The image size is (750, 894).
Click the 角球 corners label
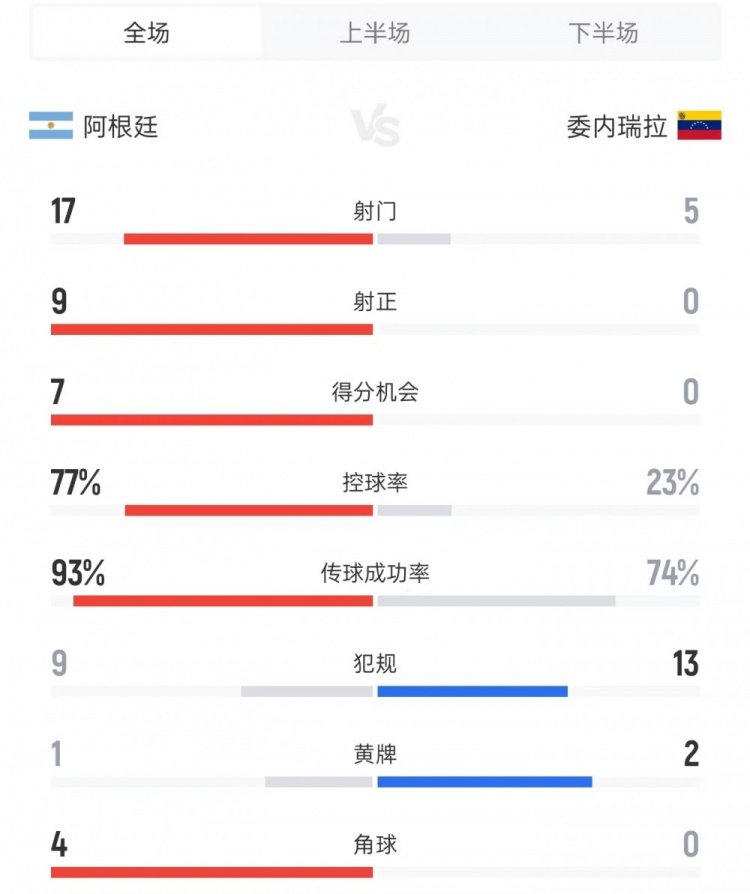[x=375, y=844]
